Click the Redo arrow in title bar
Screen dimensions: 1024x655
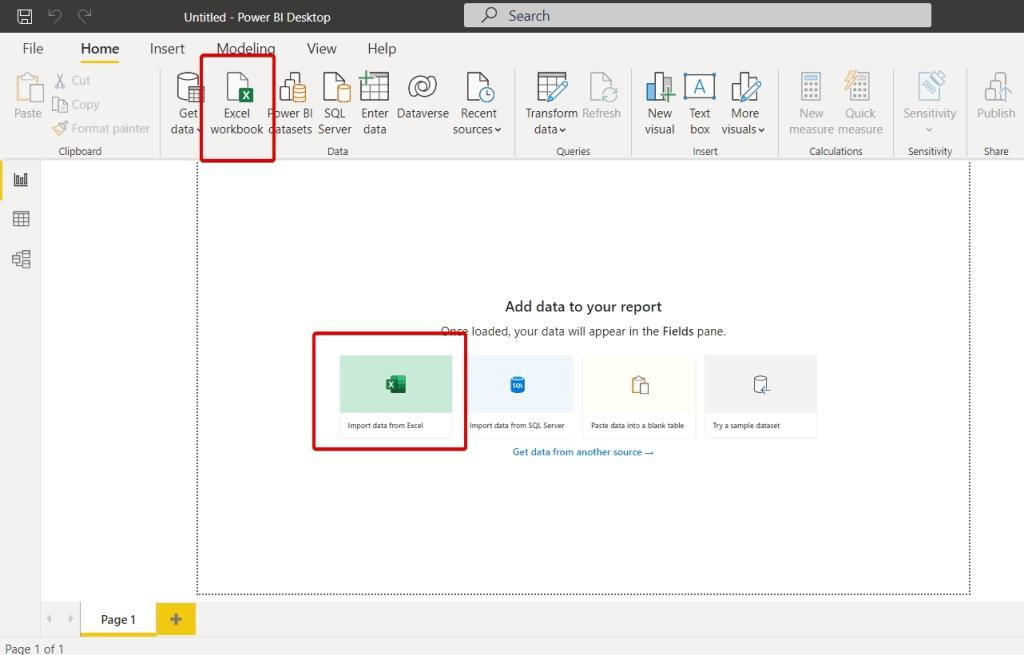(x=84, y=16)
